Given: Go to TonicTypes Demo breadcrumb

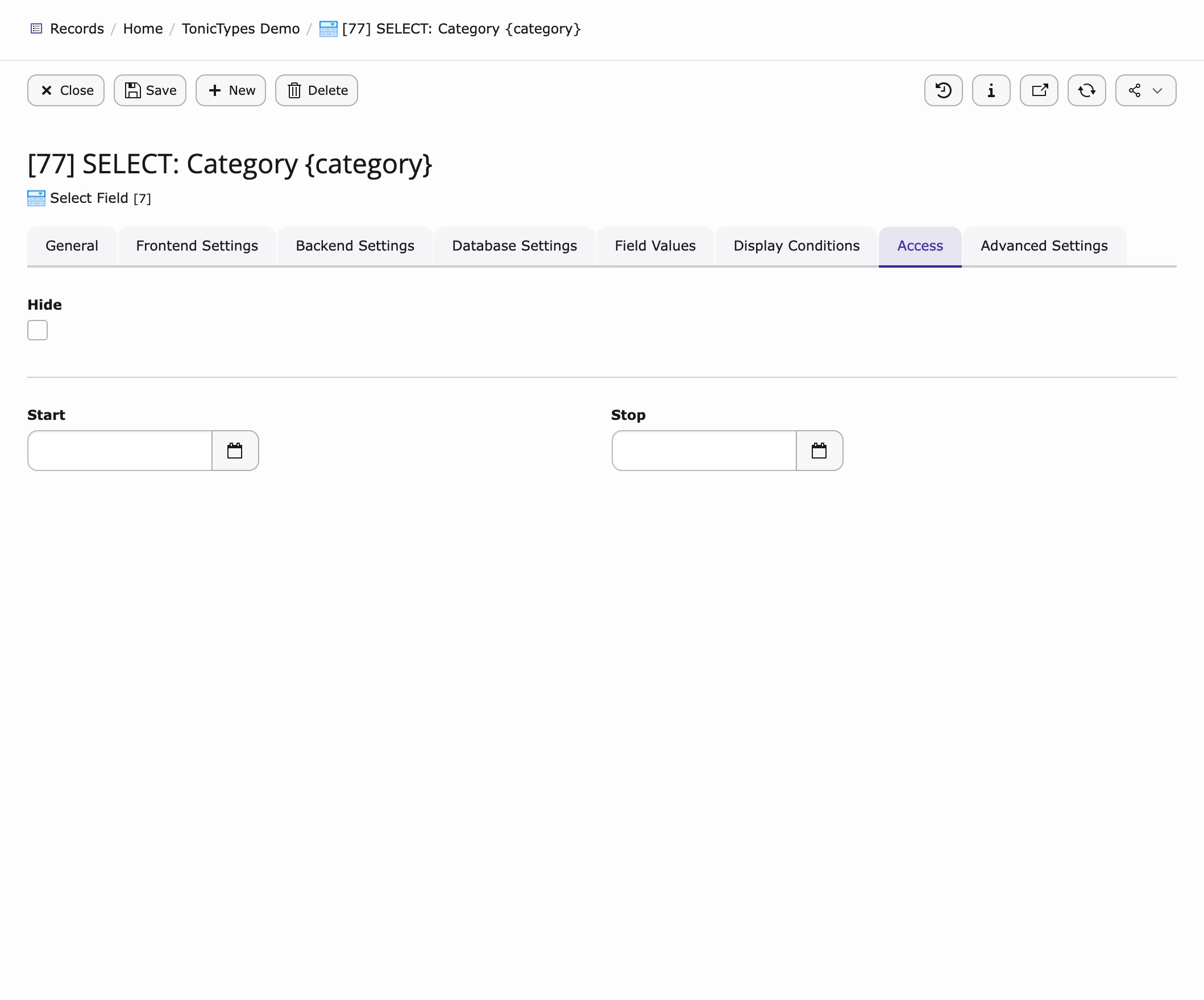Looking at the screenshot, I should [240, 28].
